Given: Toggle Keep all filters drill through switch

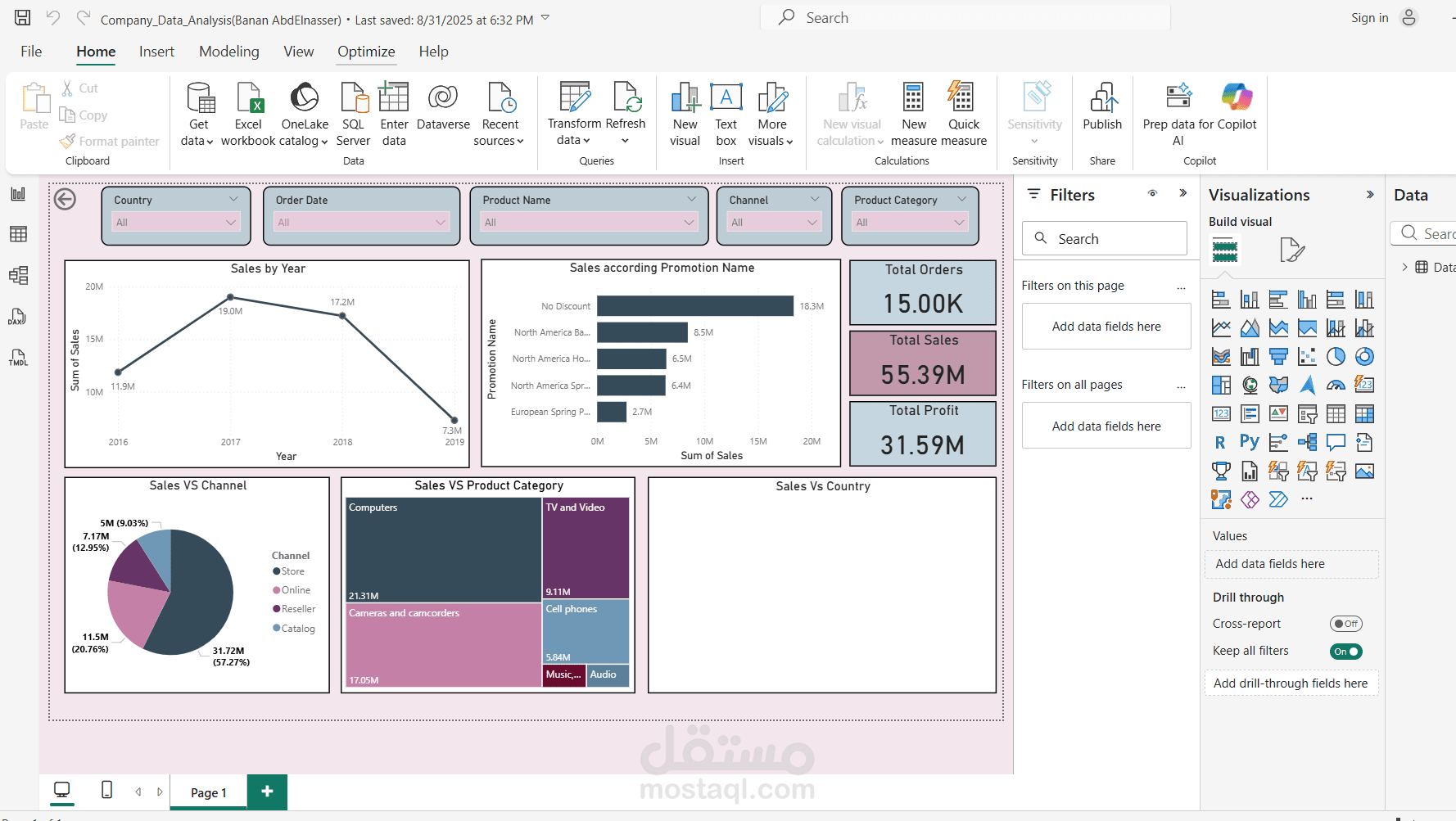Looking at the screenshot, I should tap(1345, 651).
